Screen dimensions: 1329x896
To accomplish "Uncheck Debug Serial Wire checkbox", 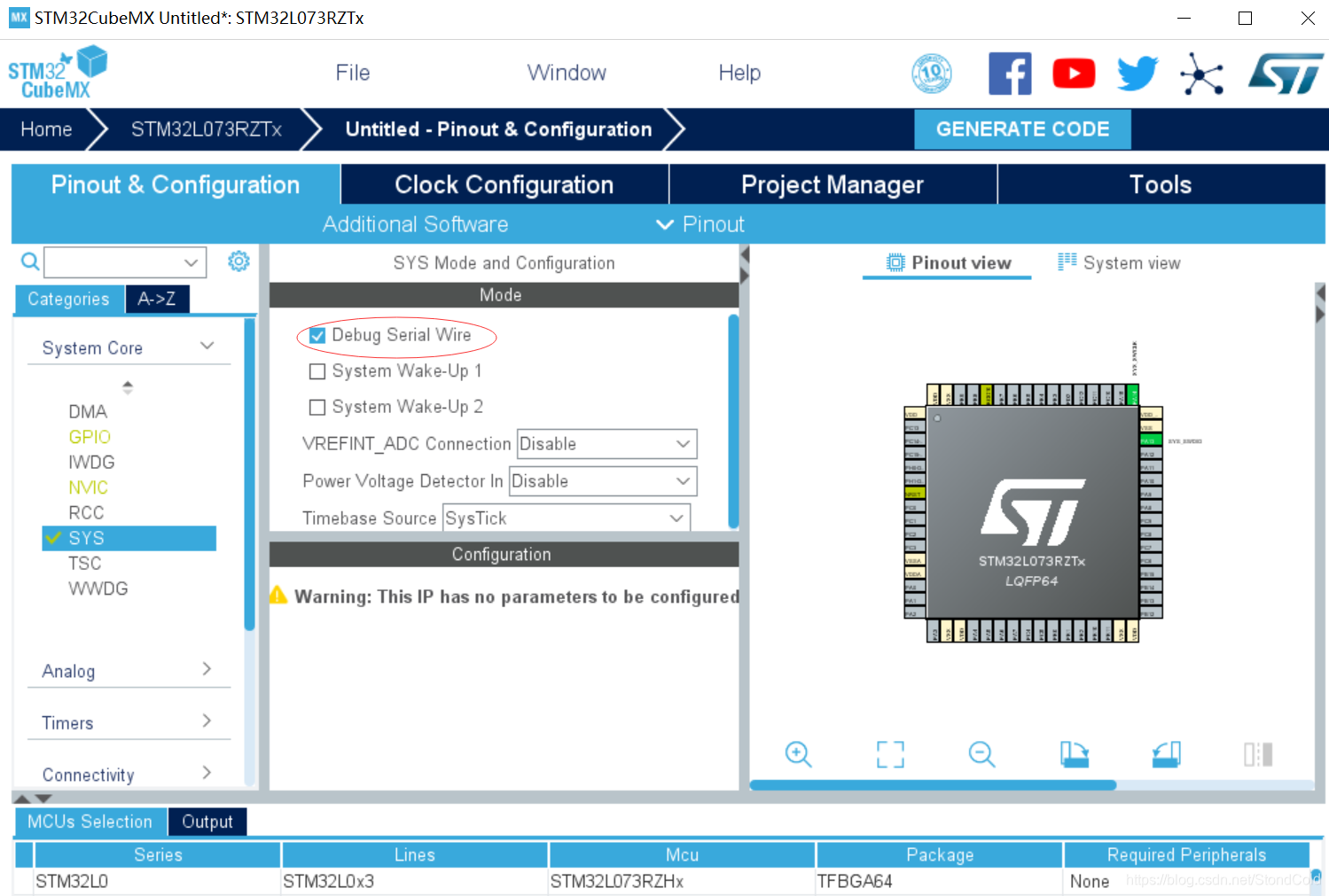I will [317, 336].
